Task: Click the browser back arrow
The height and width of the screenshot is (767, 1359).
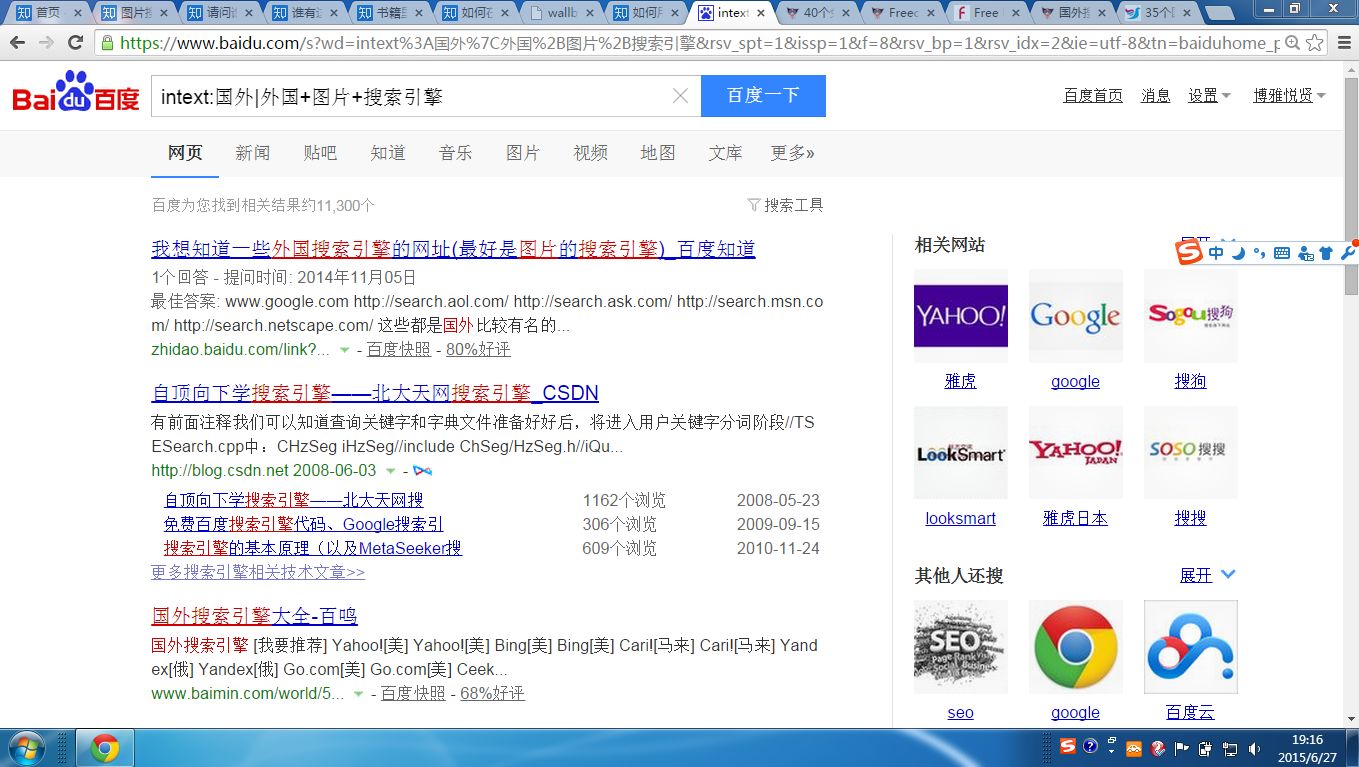Action: [18, 43]
